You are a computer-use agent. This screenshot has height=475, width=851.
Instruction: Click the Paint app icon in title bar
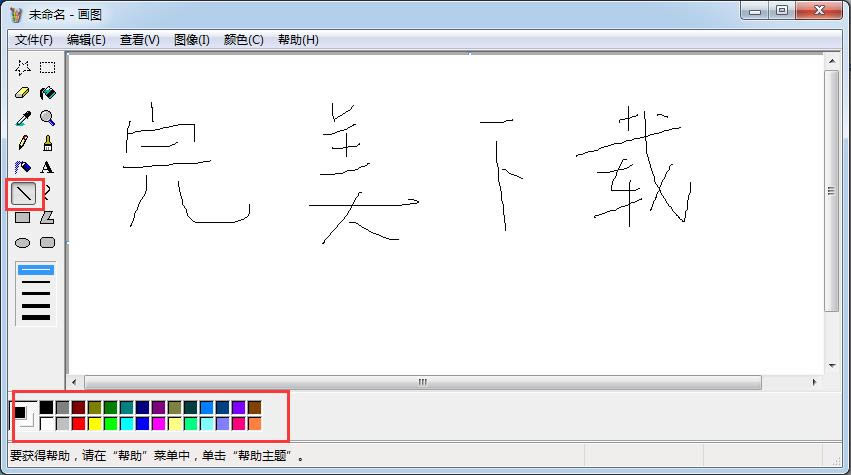[x=16, y=15]
